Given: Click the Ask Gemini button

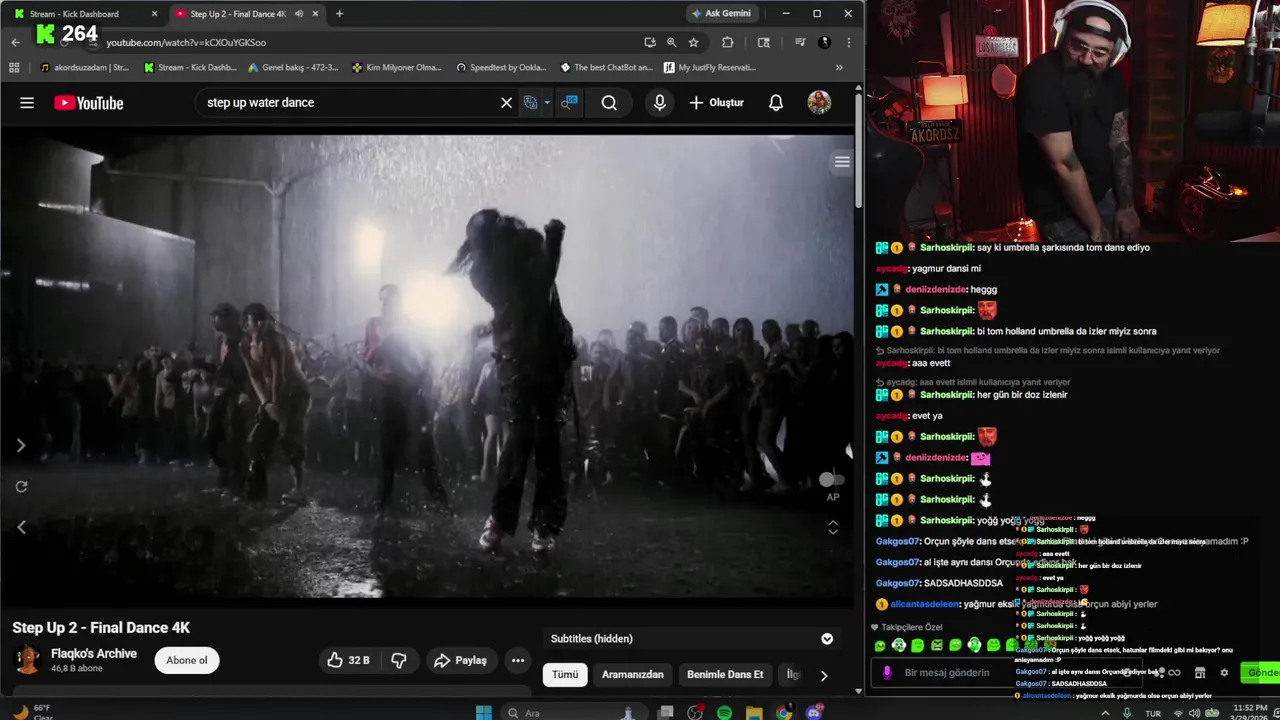Looking at the screenshot, I should 722,13.
